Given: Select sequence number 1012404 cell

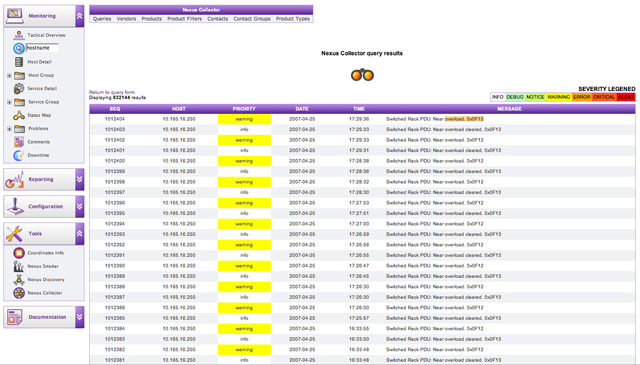Looking at the screenshot, I should [115, 119].
